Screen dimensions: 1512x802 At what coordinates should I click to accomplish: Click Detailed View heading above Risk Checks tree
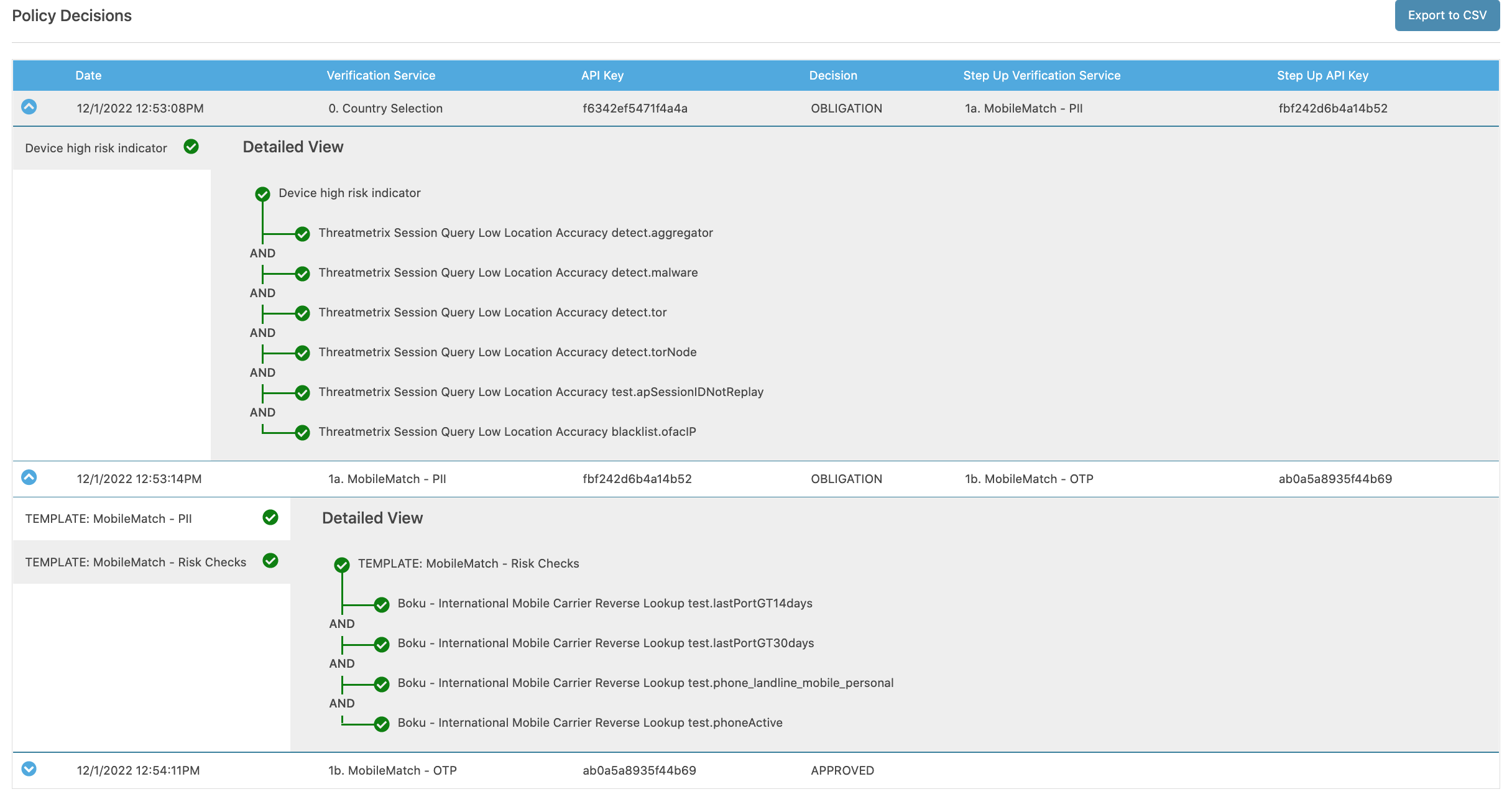(x=372, y=518)
